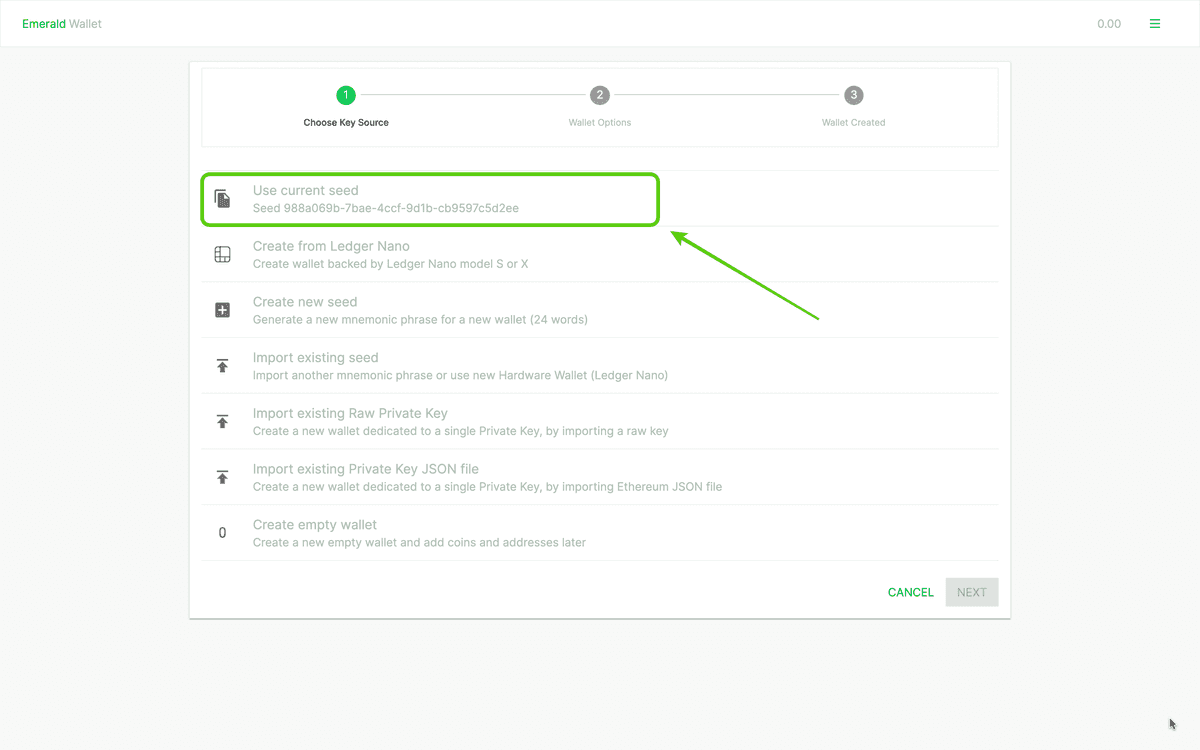
Task: Click step 3 Wallet Created indicator
Action: point(853,95)
